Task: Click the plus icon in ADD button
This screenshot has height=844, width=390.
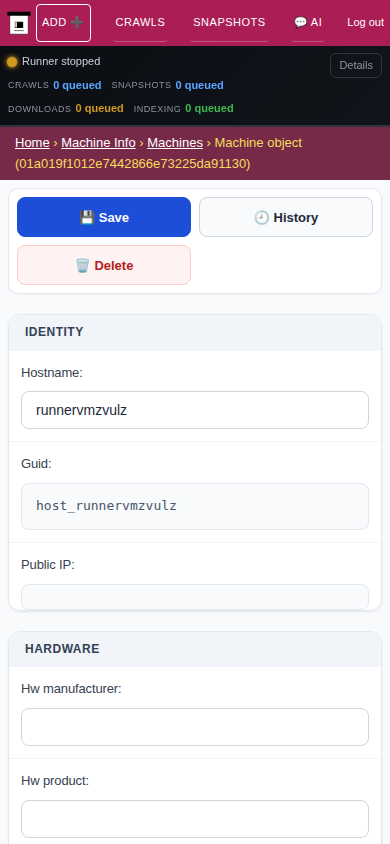Action: click(x=77, y=22)
